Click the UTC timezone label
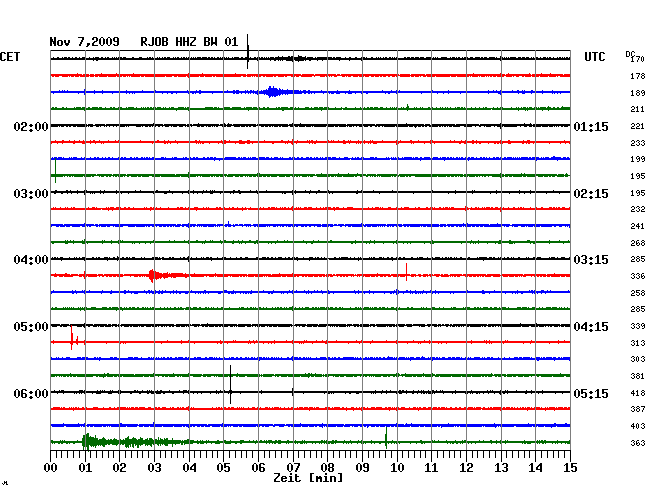This screenshot has height=494, width=650. (594, 57)
